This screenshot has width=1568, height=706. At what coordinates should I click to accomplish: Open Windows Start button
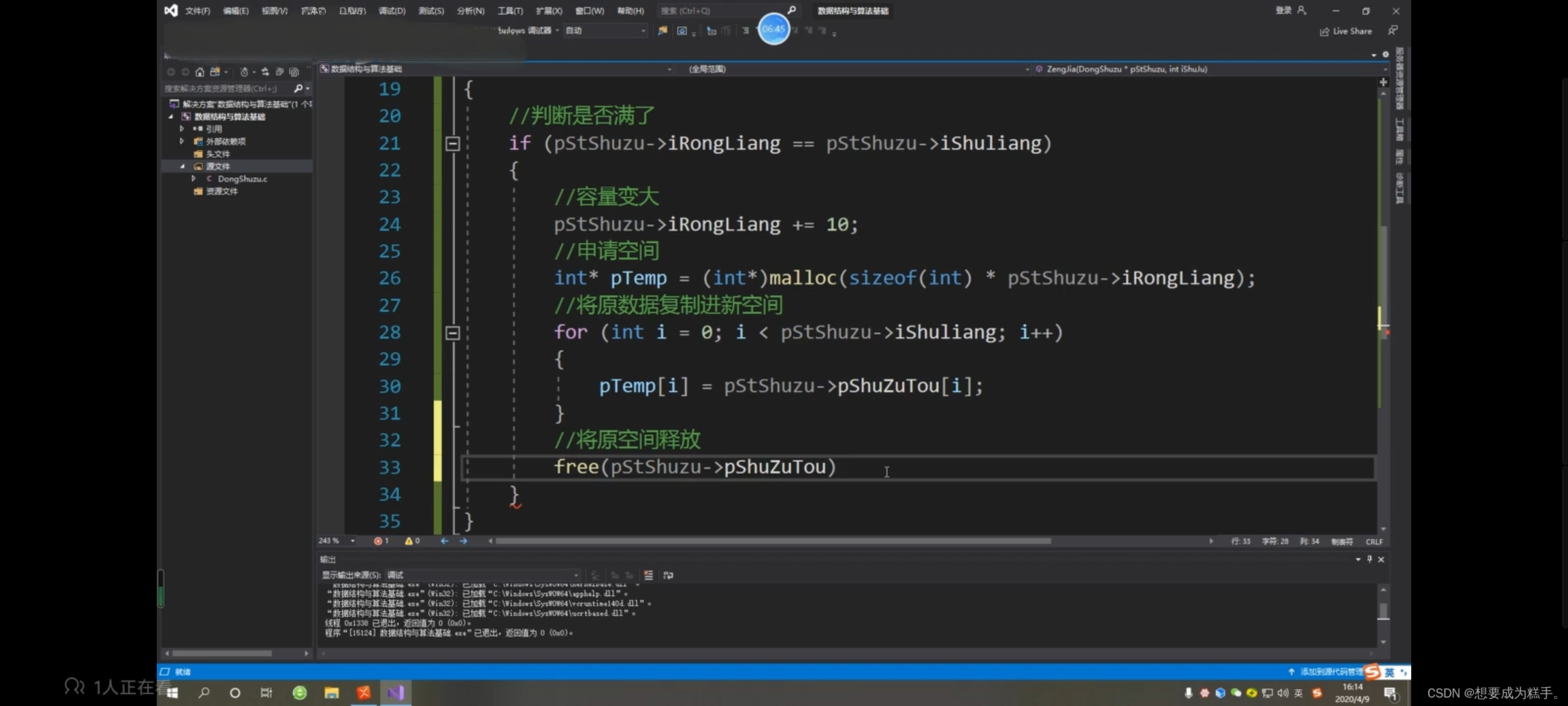[x=172, y=693]
